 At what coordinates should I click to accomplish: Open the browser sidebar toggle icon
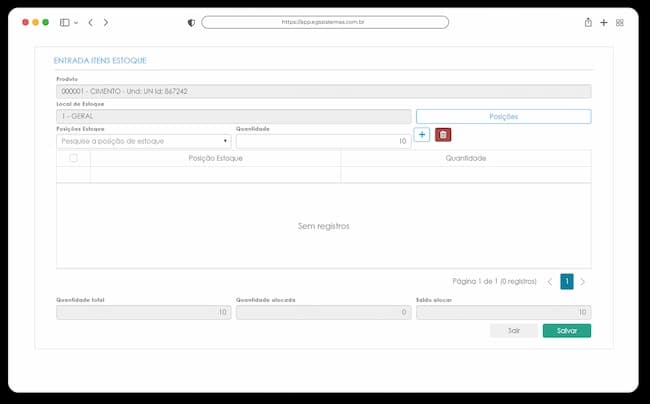pyautogui.click(x=65, y=22)
